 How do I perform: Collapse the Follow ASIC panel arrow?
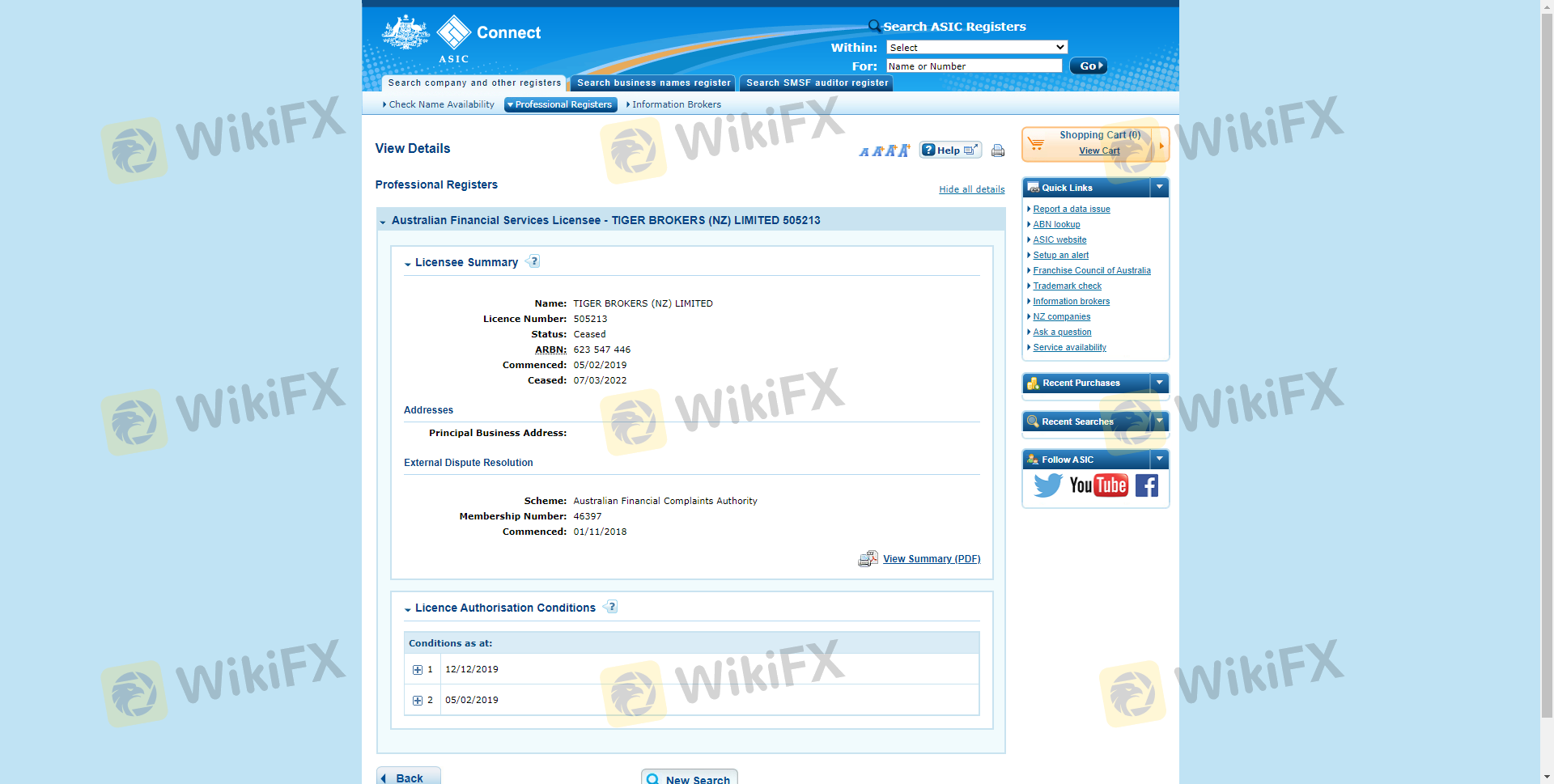pyautogui.click(x=1159, y=460)
